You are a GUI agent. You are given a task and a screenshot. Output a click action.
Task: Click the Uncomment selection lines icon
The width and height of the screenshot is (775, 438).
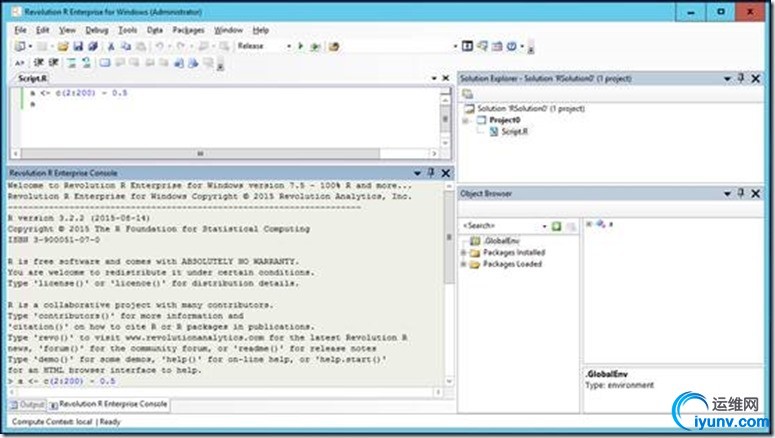[x=86, y=62]
